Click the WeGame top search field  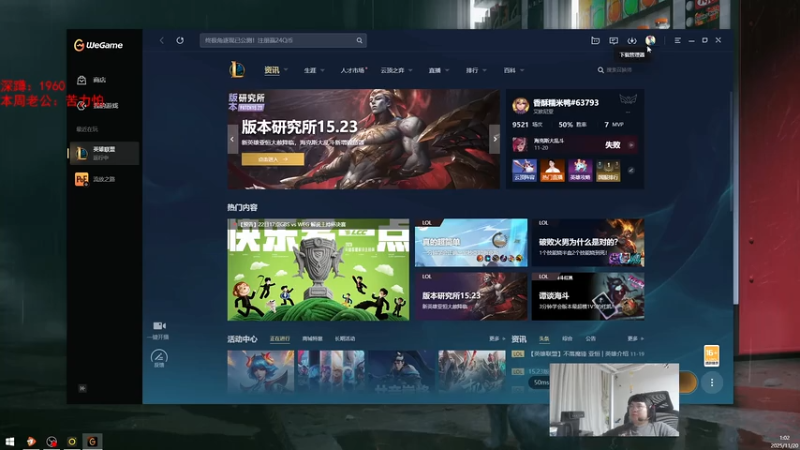(x=283, y=40)
